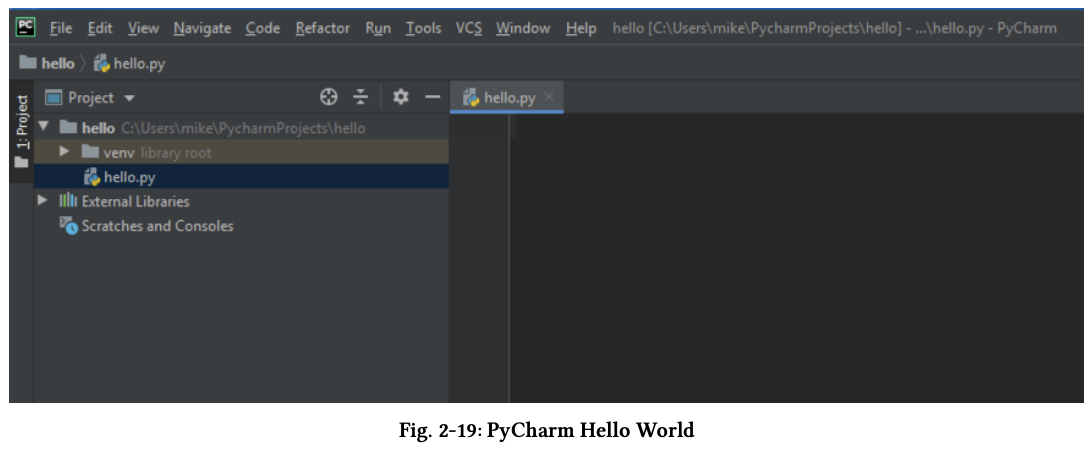Open the Refactor menu

[x=323, y=28]
